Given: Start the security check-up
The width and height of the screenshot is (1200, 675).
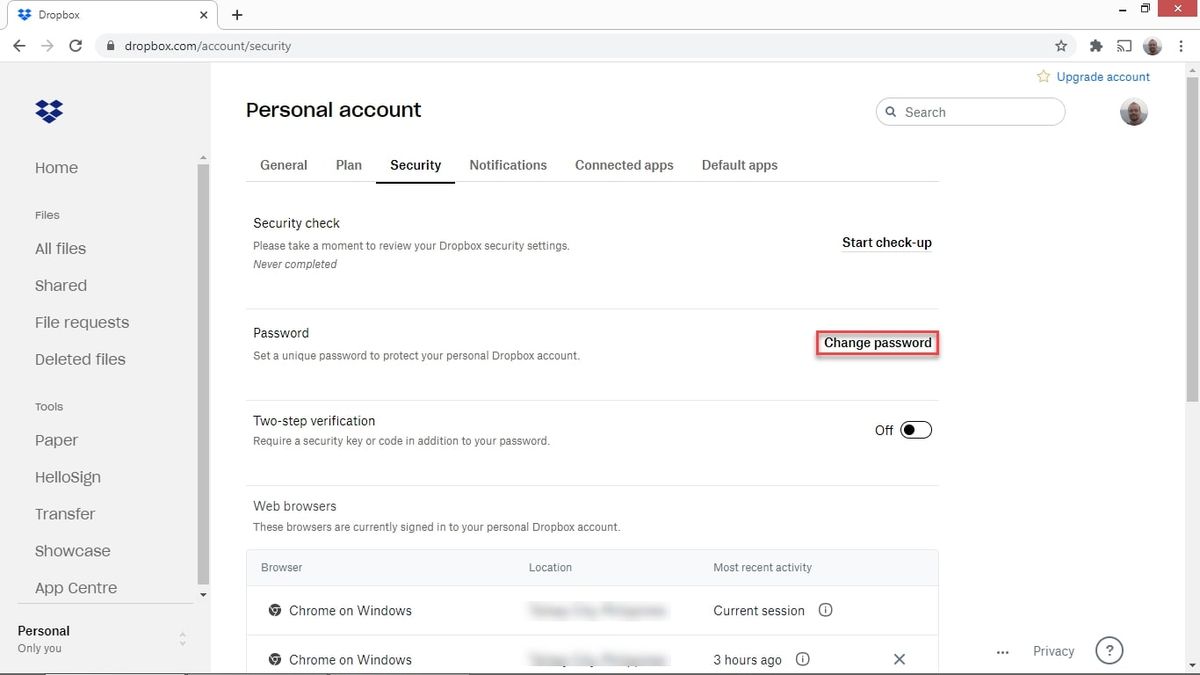Looking at the screenshot, I should [x=886, y=242].
